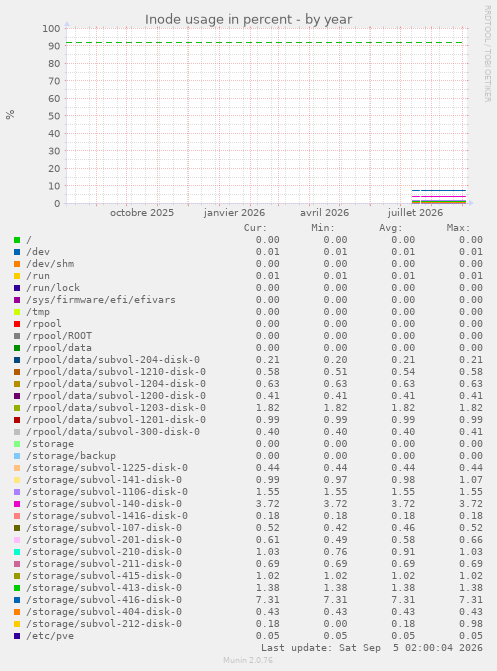
Task: Select /storage/subvol-210-disk-0 label
Action: pyautogui.click(x=104, y=552)
